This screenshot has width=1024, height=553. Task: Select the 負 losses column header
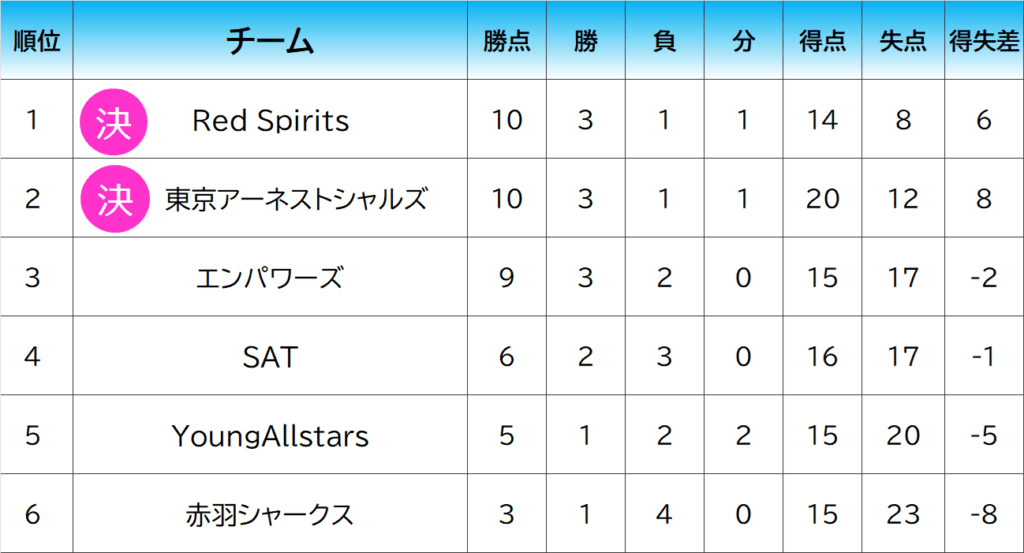point(664,41)
